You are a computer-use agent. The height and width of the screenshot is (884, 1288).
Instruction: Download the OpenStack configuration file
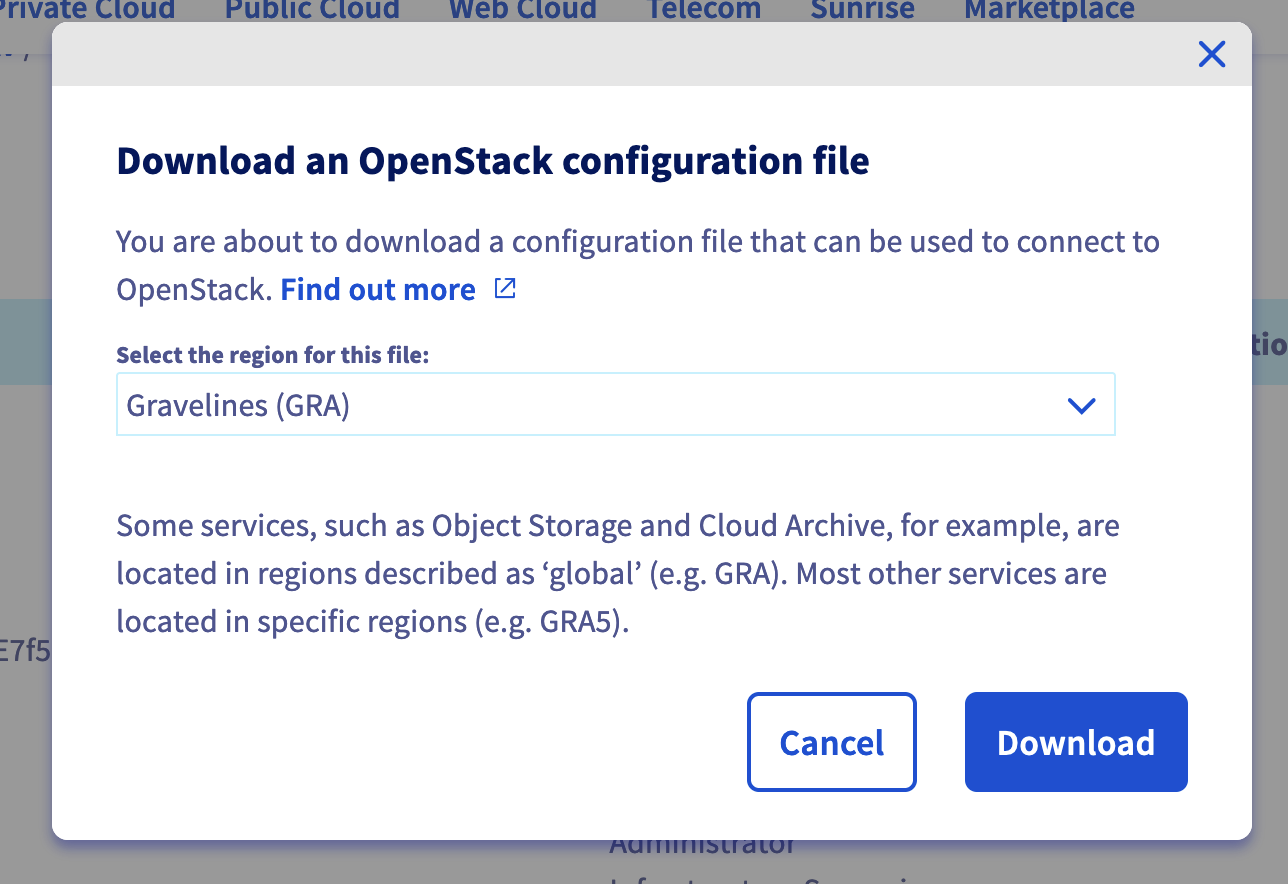[1076, 742]
